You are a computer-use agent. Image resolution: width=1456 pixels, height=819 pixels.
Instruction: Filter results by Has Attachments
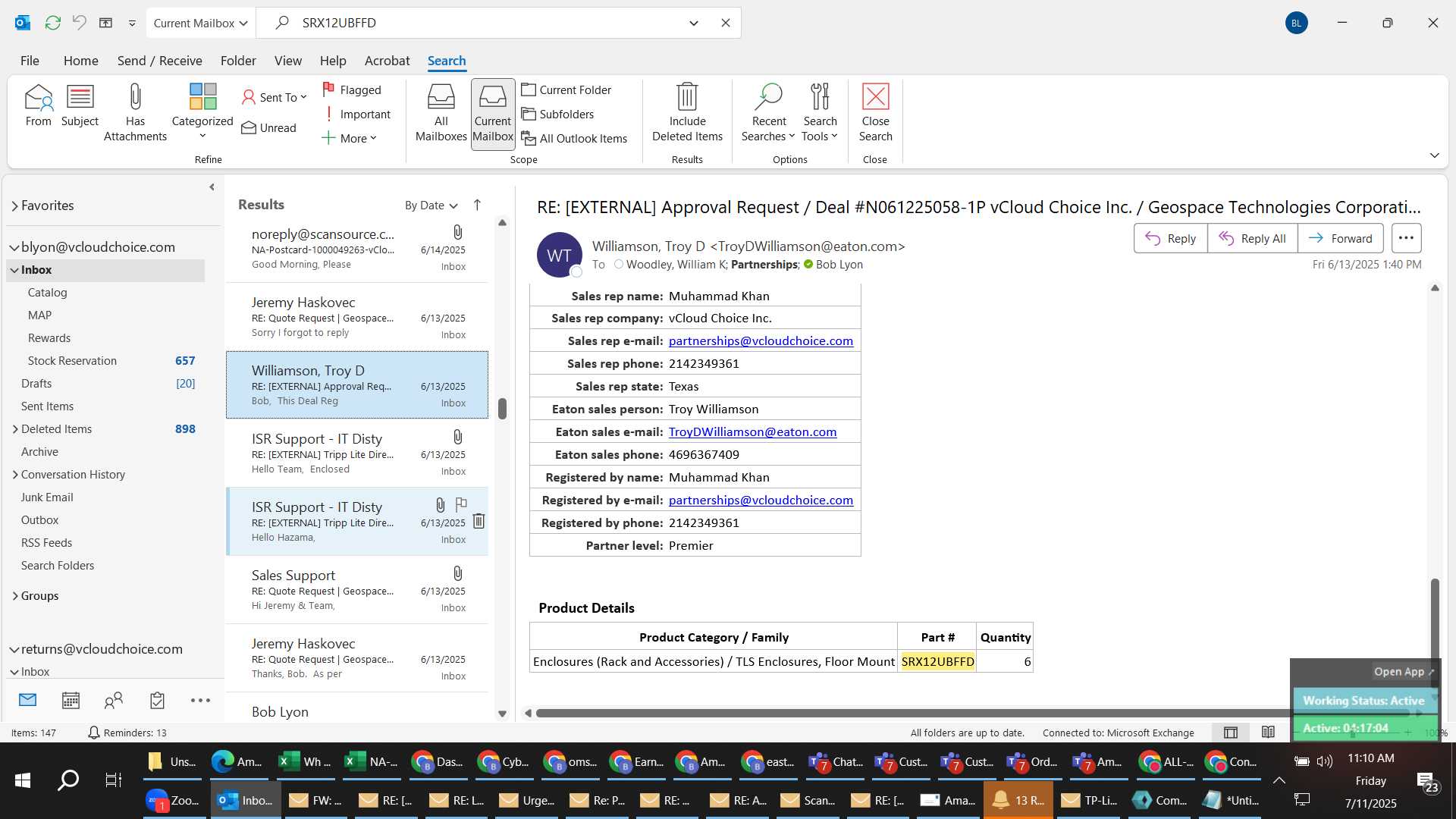click(135, 113)
